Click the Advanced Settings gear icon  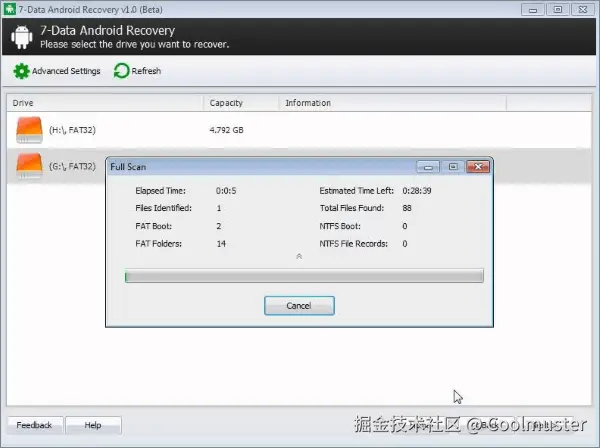(x=21, y=71)
